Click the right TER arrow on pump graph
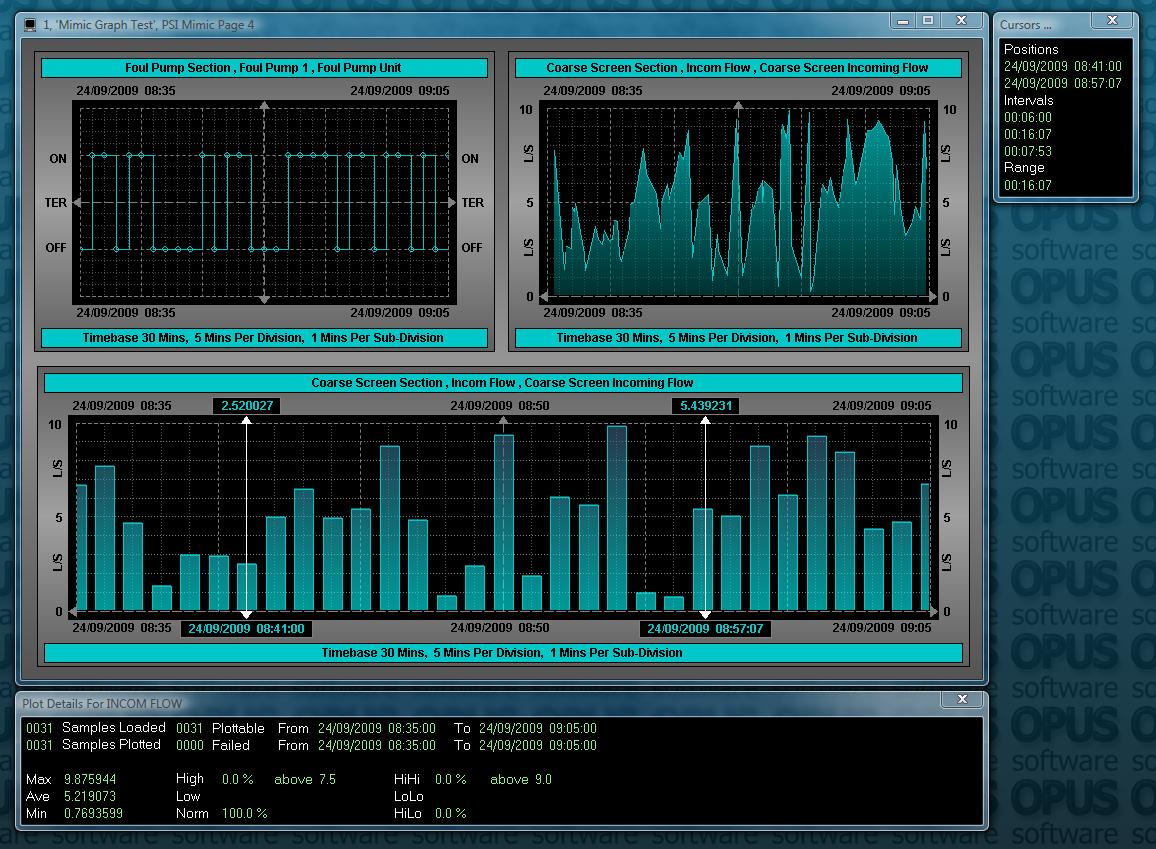 (452, 202)
